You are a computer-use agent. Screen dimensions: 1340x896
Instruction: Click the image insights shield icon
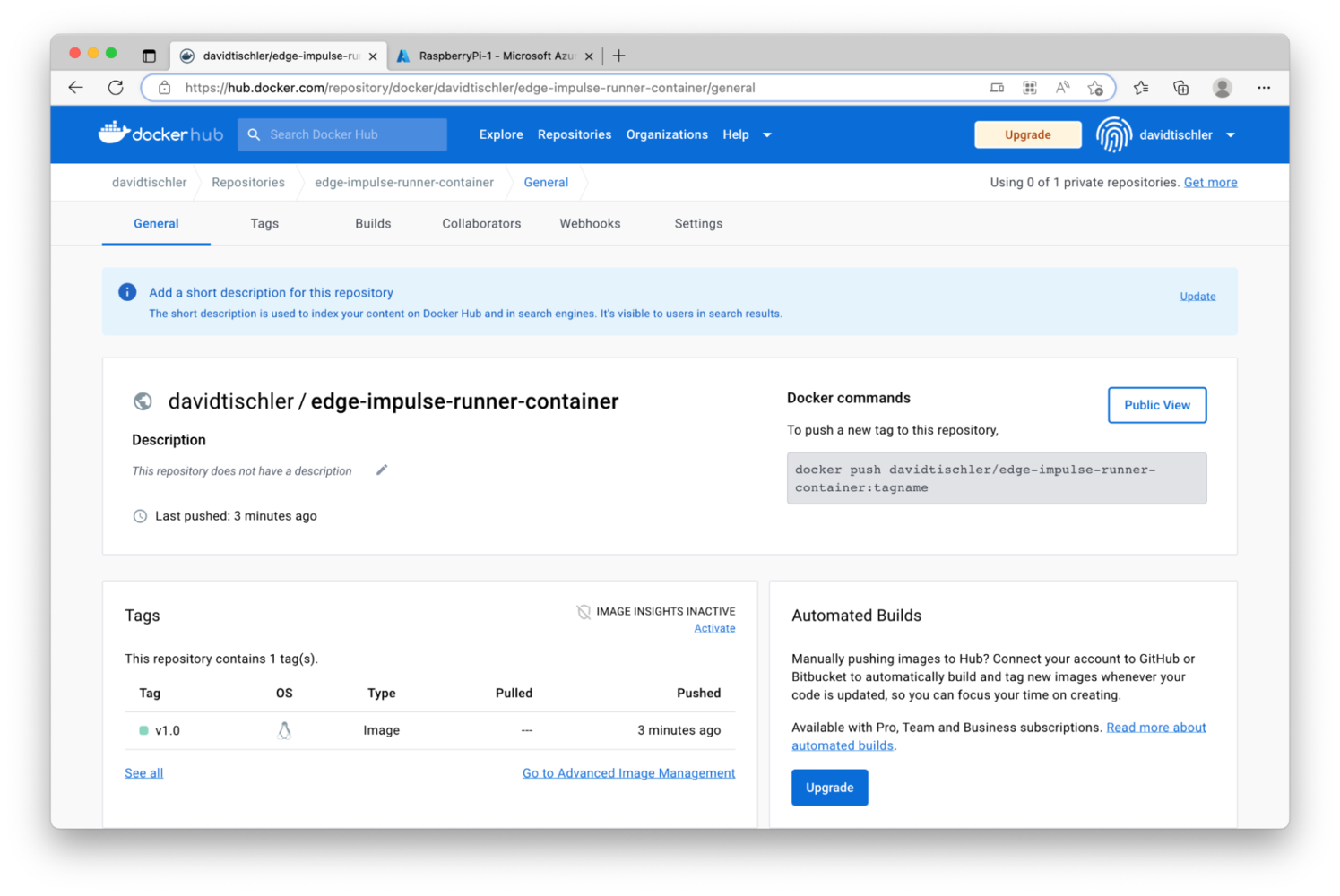pos(584,612)
